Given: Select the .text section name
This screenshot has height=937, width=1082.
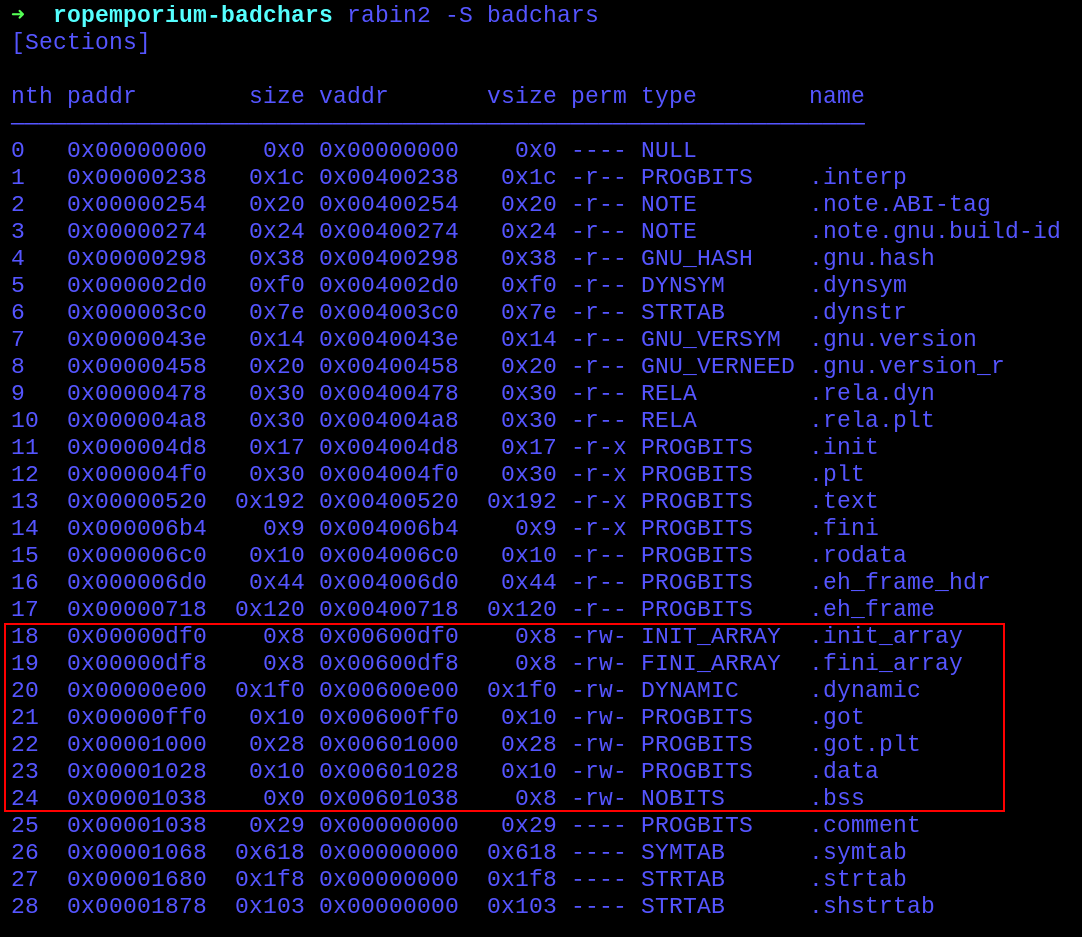Looking at the screenshot, I should (843, 502).
